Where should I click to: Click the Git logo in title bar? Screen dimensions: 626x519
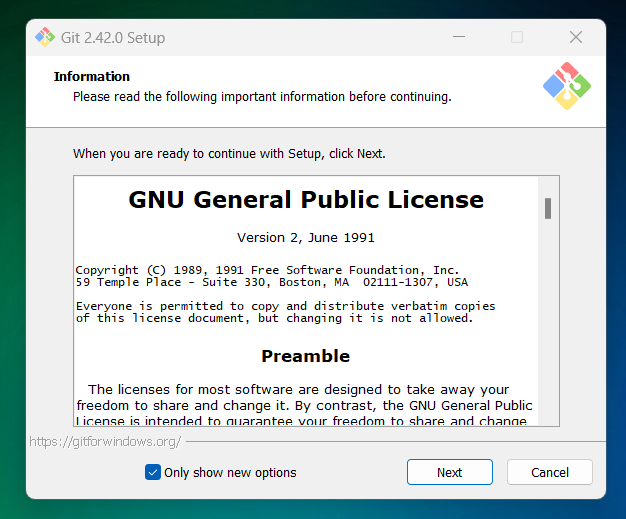45,37
